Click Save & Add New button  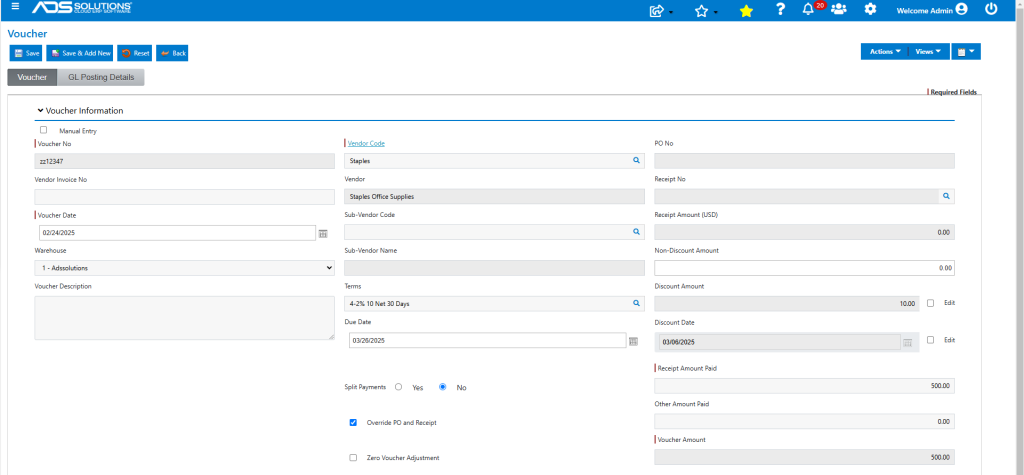coord(80,54)
